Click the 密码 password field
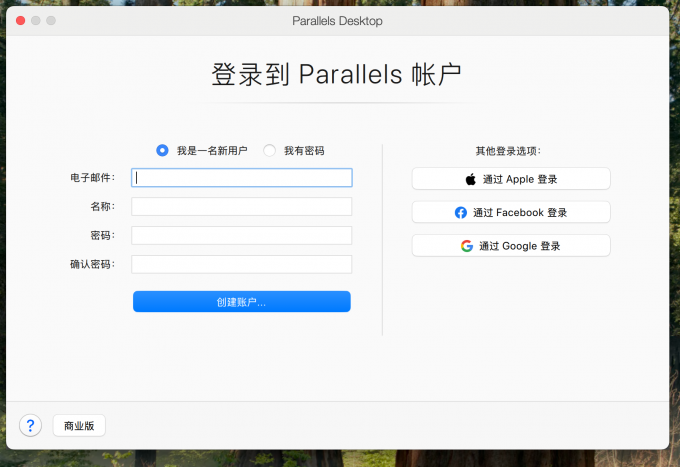Image resolution: width=680 pixels, height=467 pixels. (242, 235)
